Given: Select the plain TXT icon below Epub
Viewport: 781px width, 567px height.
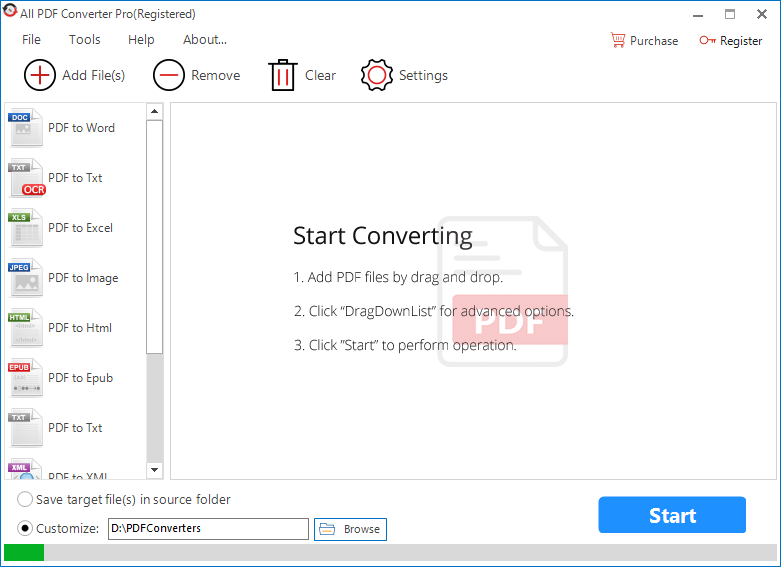Looking at the screenshot, I should (x=25, y=427).
